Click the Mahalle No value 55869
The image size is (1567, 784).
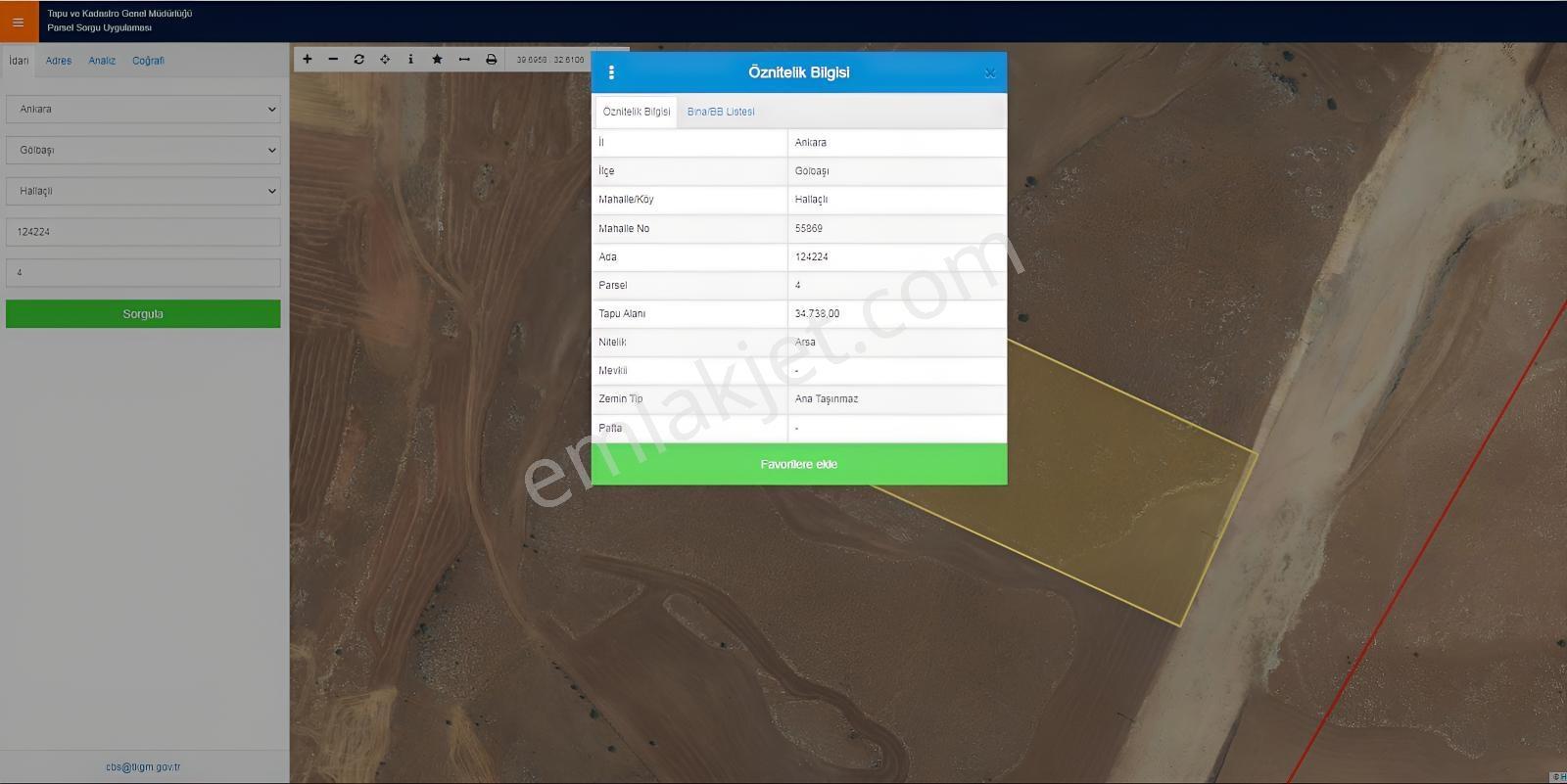[x=809, y=229]
